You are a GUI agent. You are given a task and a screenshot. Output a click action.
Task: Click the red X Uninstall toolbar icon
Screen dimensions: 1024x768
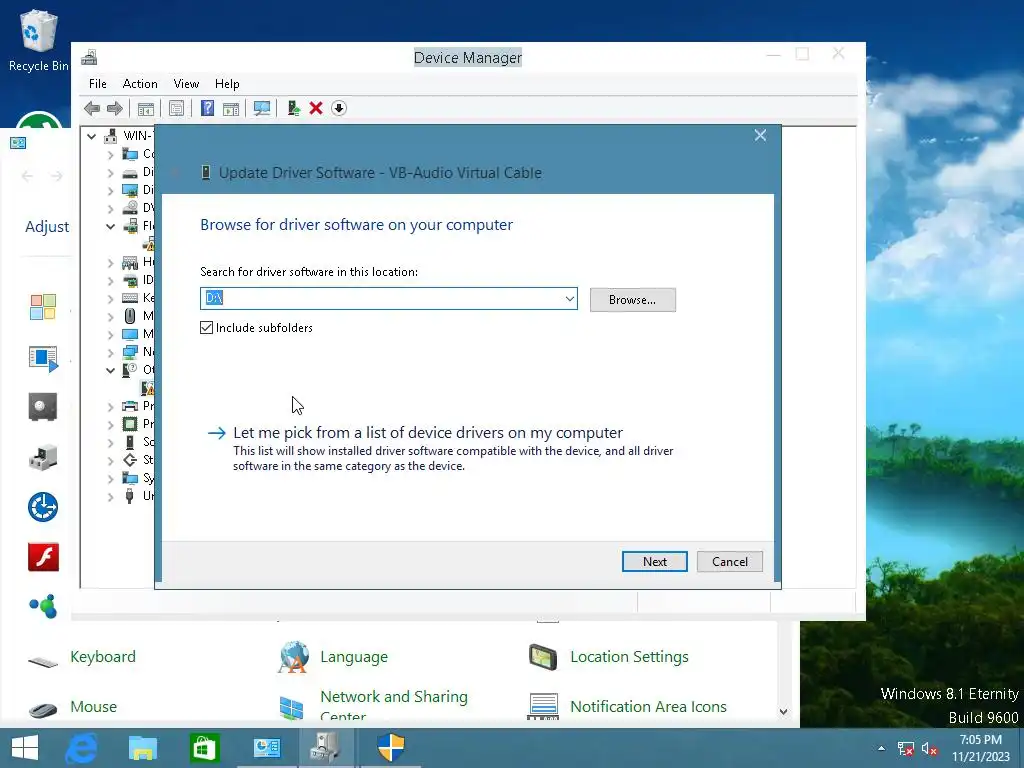[316, 108]
